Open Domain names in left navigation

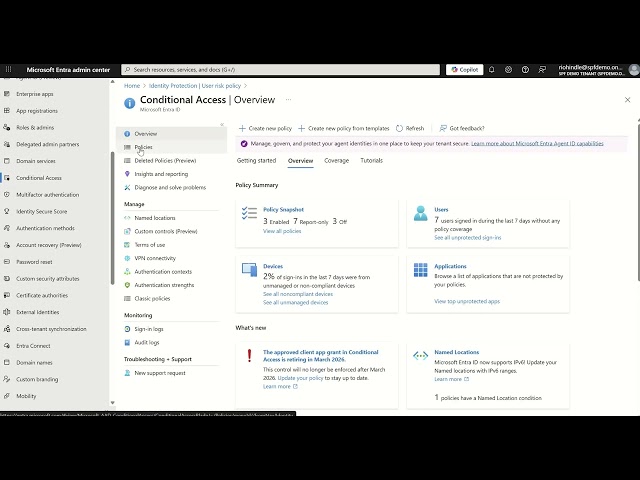[x=34, y=362]
